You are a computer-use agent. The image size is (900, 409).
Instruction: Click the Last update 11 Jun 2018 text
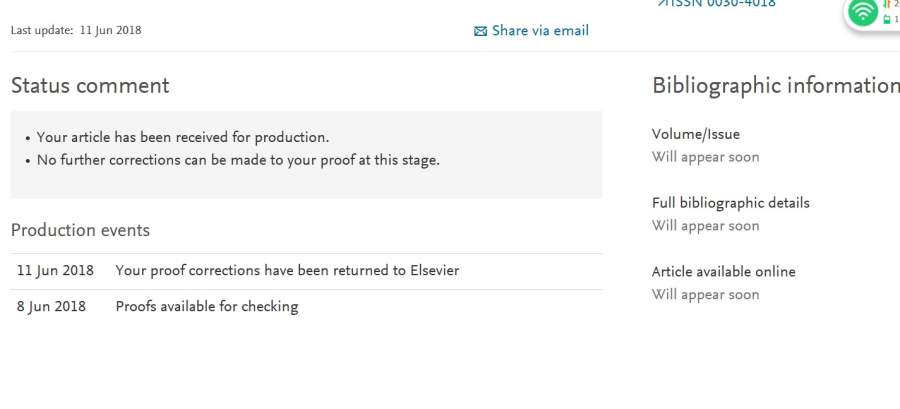point(76,30)
